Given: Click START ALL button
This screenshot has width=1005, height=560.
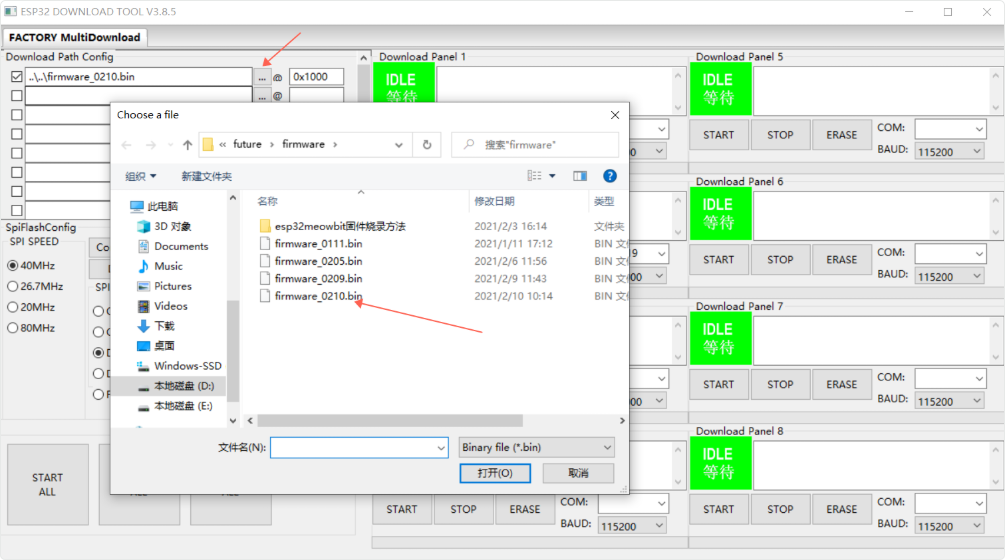Looking at the screenshot, I should tap(47, 485).
